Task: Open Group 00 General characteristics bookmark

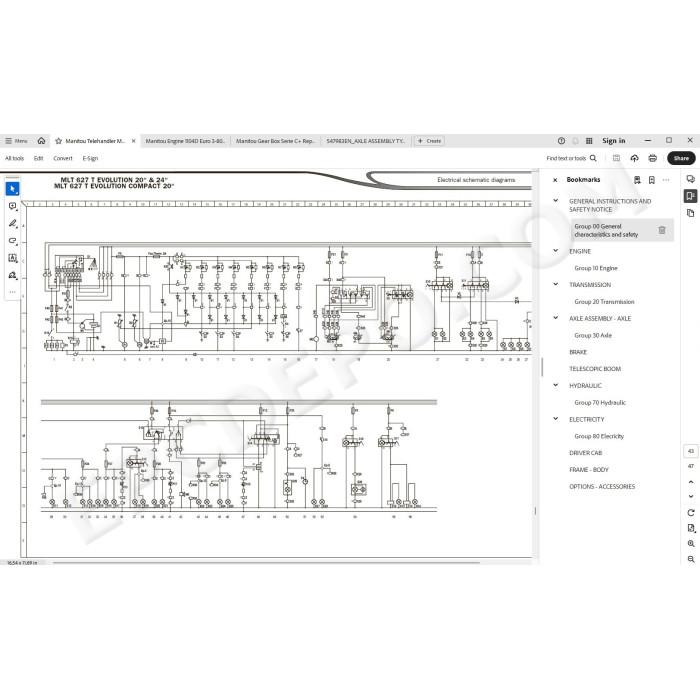Action: pyautogui.click(x=606, y=230)
